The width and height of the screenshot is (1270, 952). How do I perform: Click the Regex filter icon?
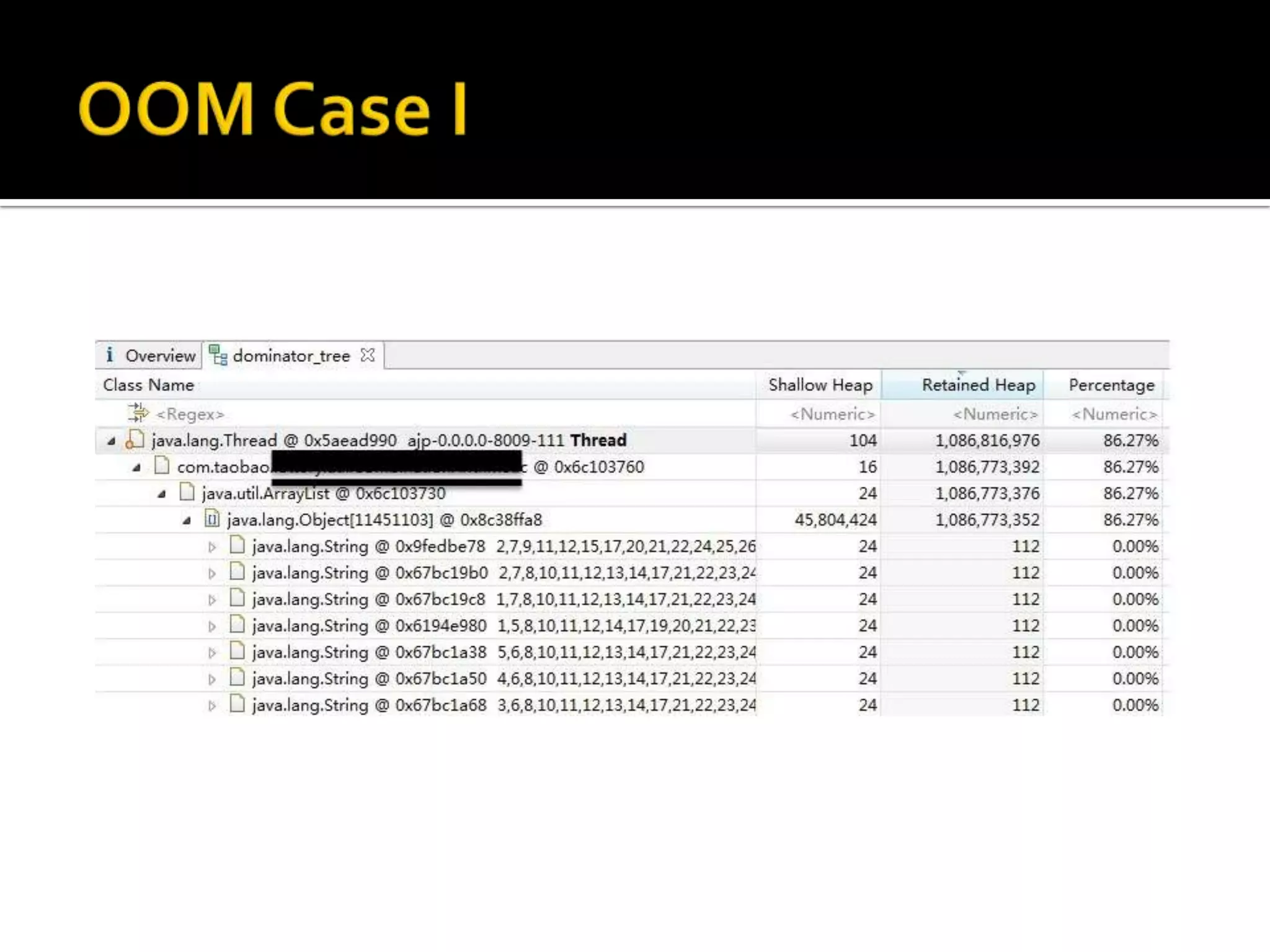(x=138, y=413)
